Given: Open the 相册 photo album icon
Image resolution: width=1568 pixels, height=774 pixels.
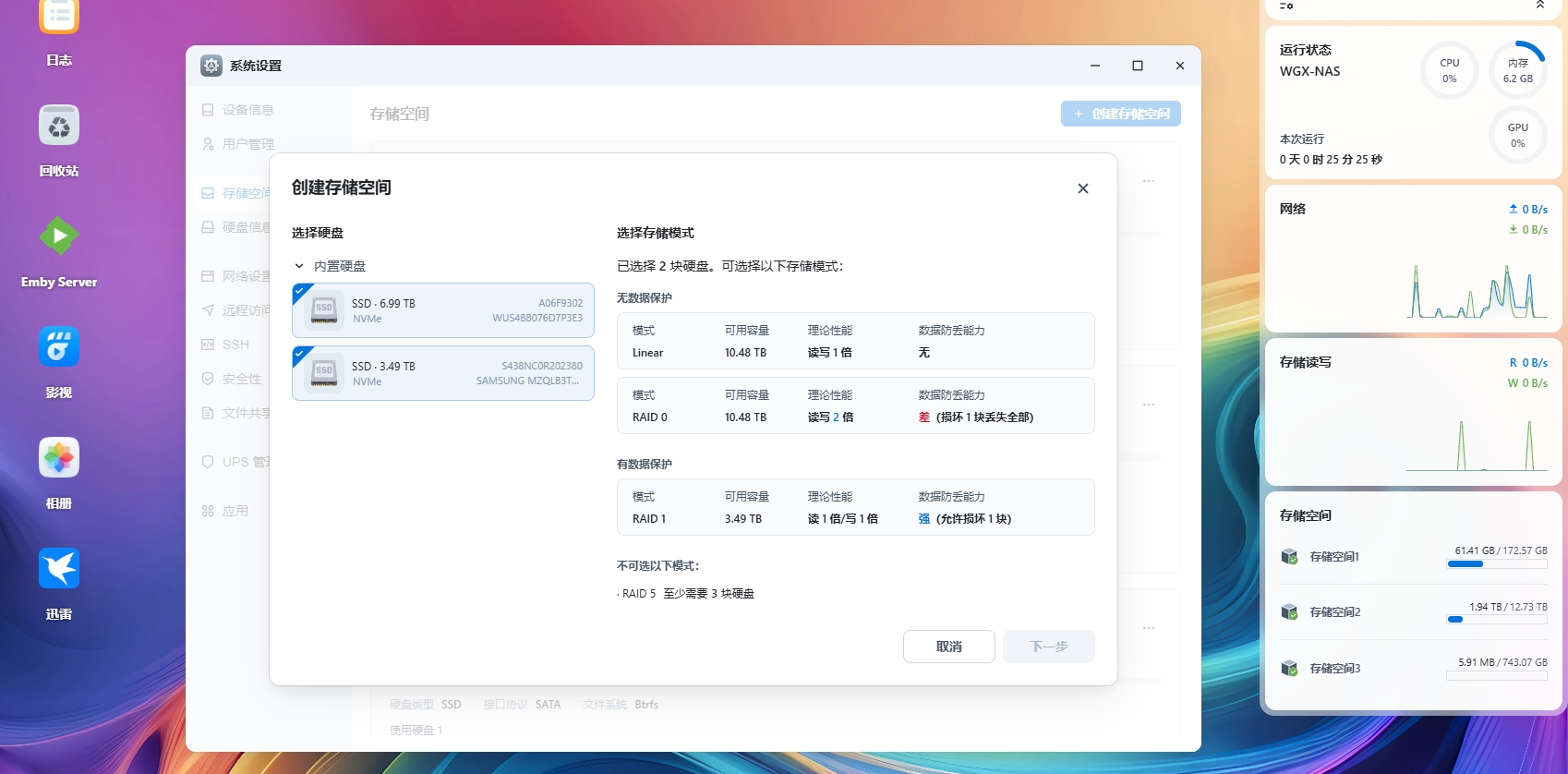Looking at the screenshot, I should 59,457.
